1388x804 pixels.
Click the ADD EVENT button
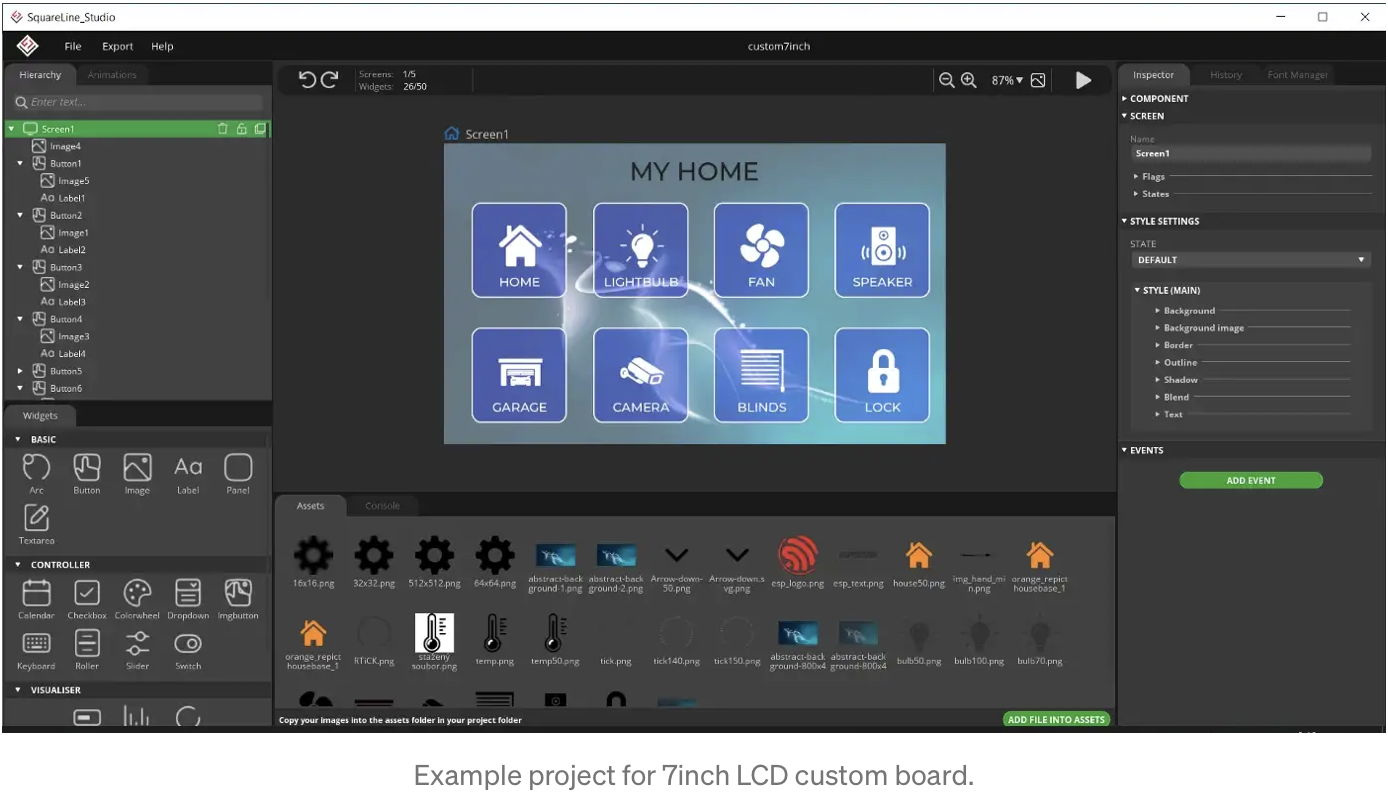pyautogui.click(x=1250, y=481)
